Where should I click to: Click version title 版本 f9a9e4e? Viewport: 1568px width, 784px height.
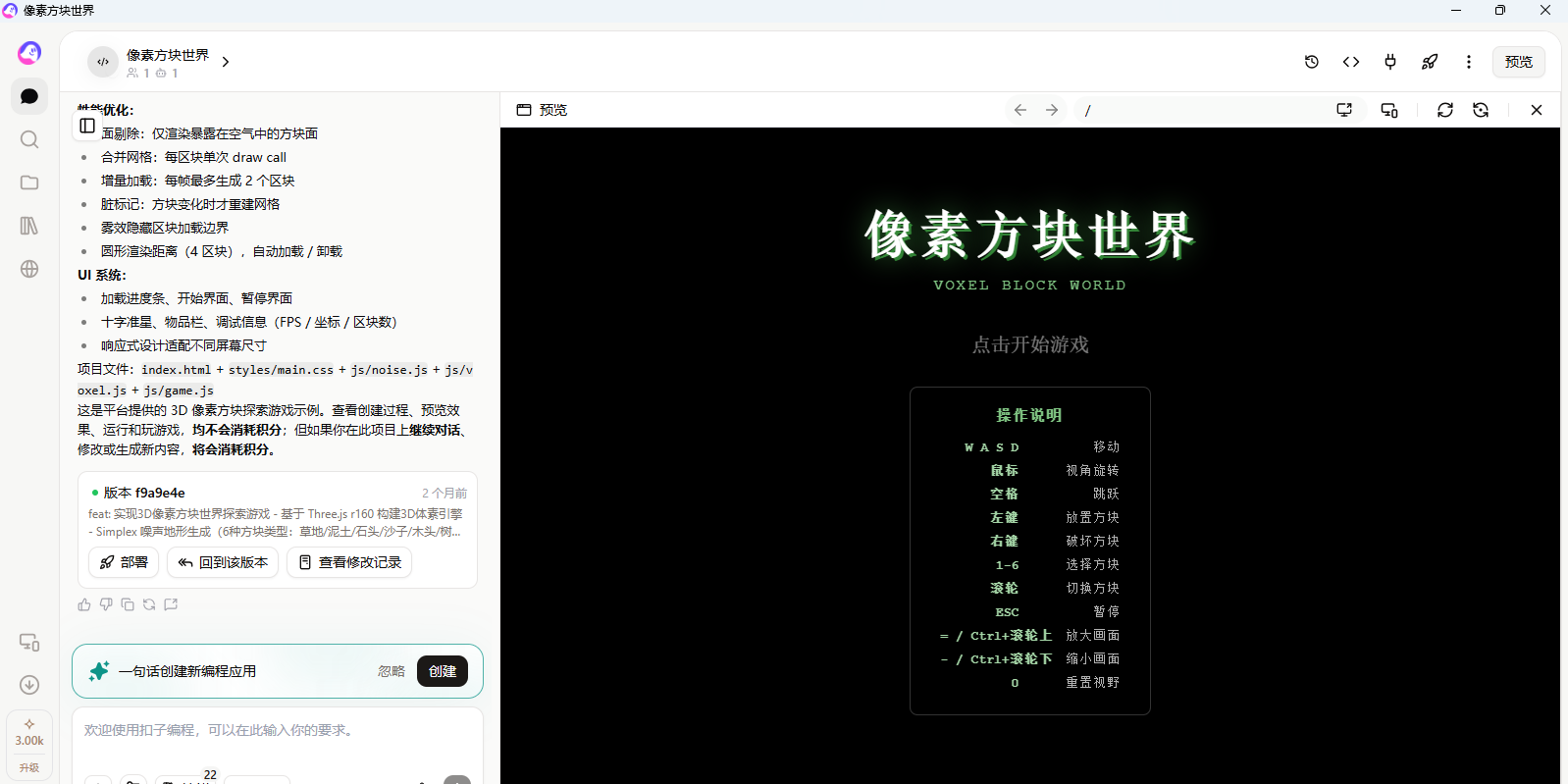click(x=144, y=493)
